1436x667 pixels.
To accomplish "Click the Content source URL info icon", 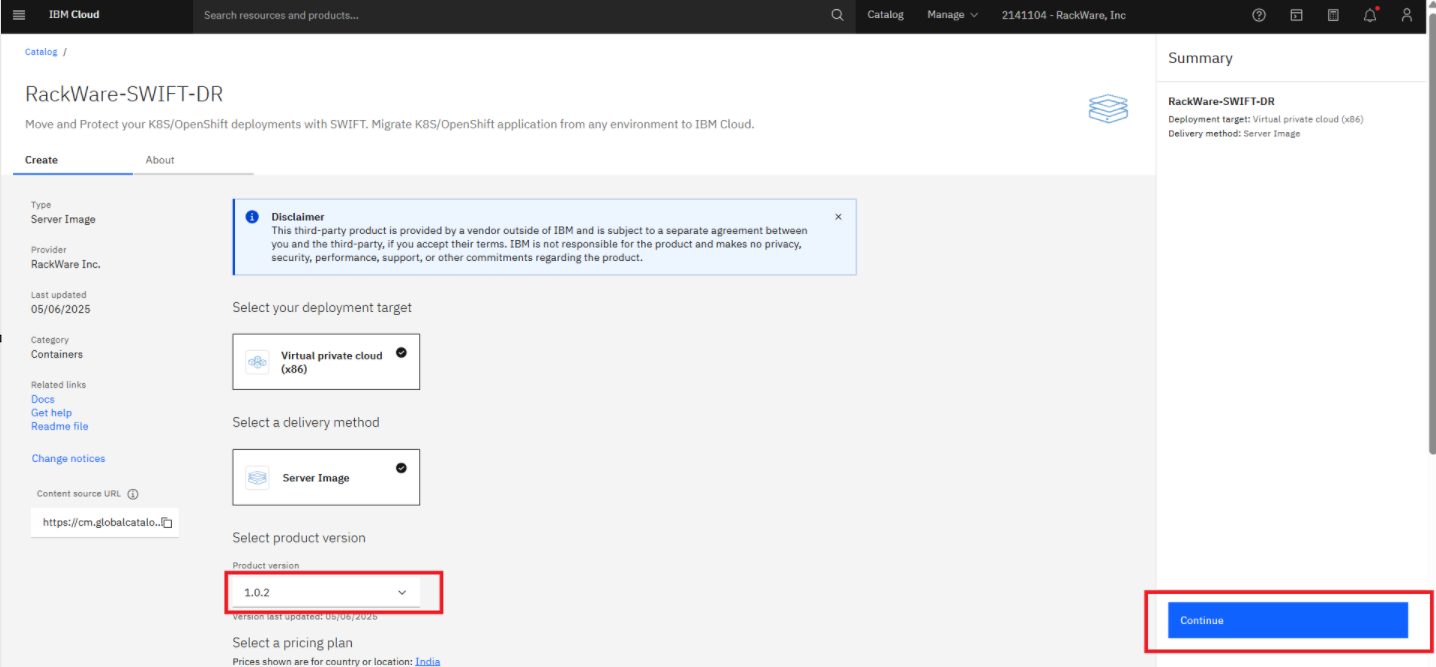I will pyautogui.click(x=133, y=494).
